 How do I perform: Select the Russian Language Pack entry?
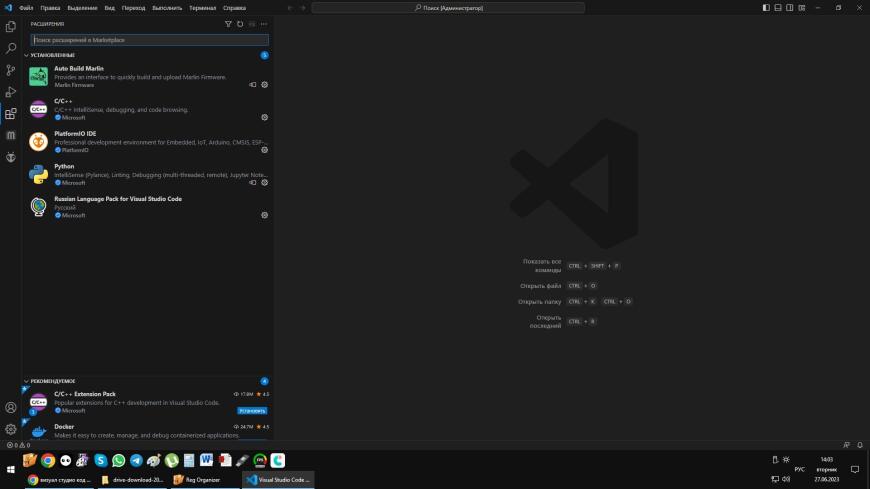(147, 207)
